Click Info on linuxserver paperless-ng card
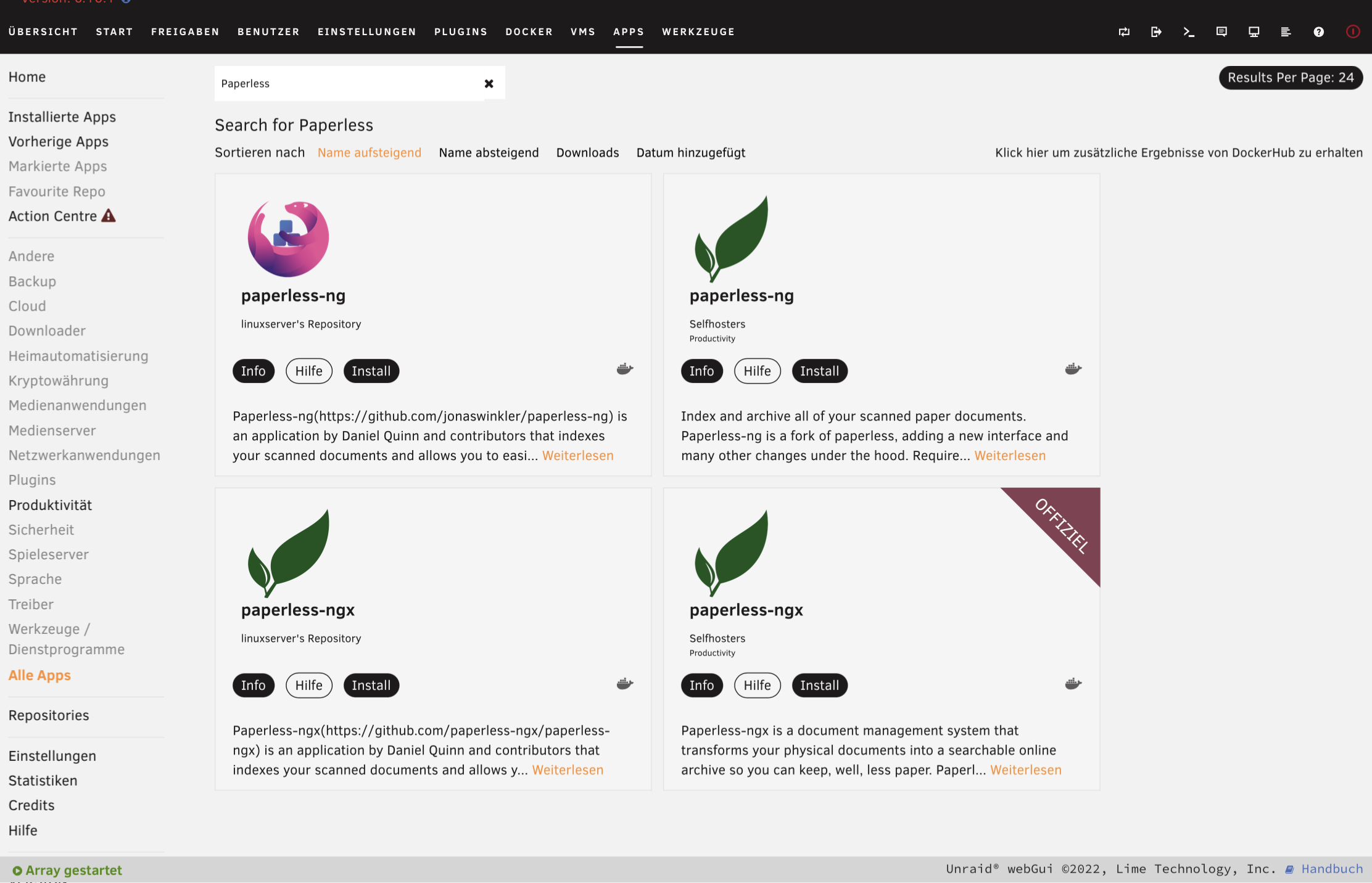The height and width of the screenshot is (883, 1372). (x=254, y=371)
